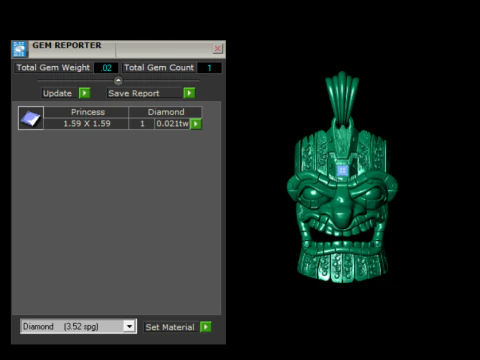Click the 0.021tw weight cell
480x360 pixels.
click(172, 124)
